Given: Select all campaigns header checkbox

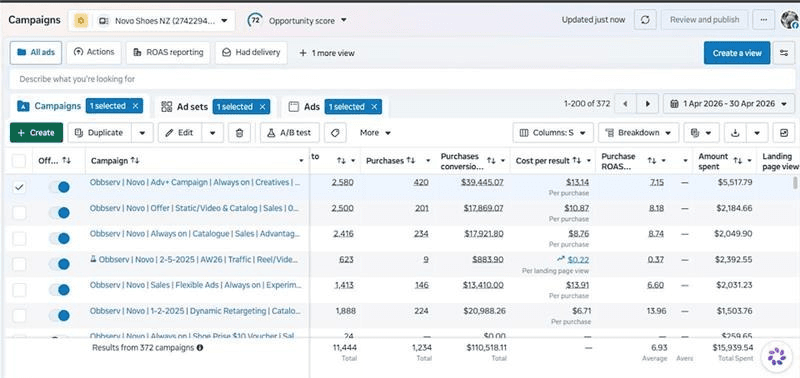Looking at the screenshot, I should [19, 161].
